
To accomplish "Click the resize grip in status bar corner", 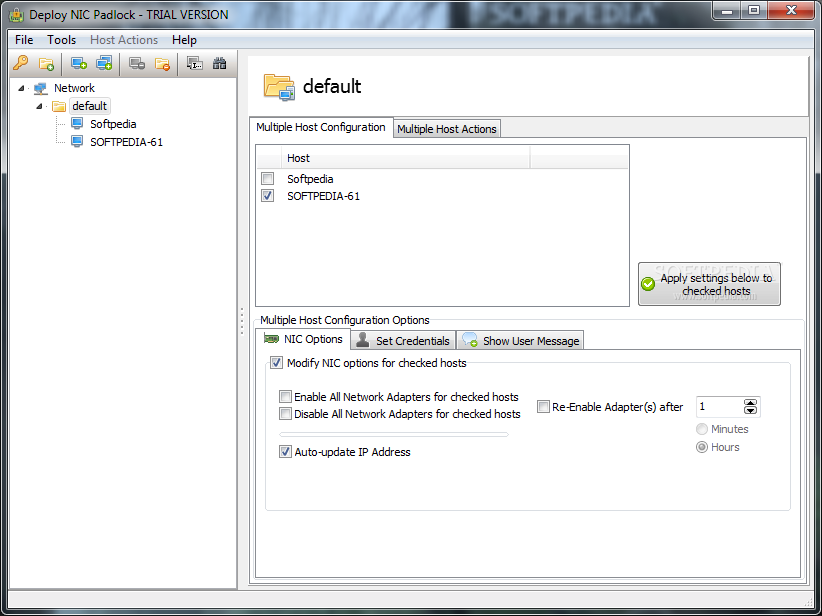I will 808,601.
